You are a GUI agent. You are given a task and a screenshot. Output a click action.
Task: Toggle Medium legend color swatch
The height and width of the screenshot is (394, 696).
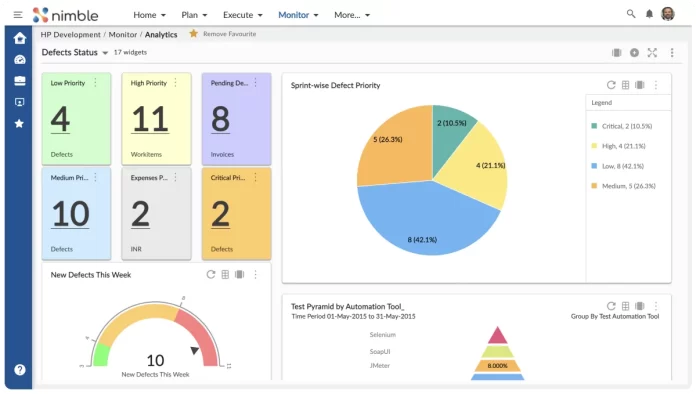coord(594,186)
